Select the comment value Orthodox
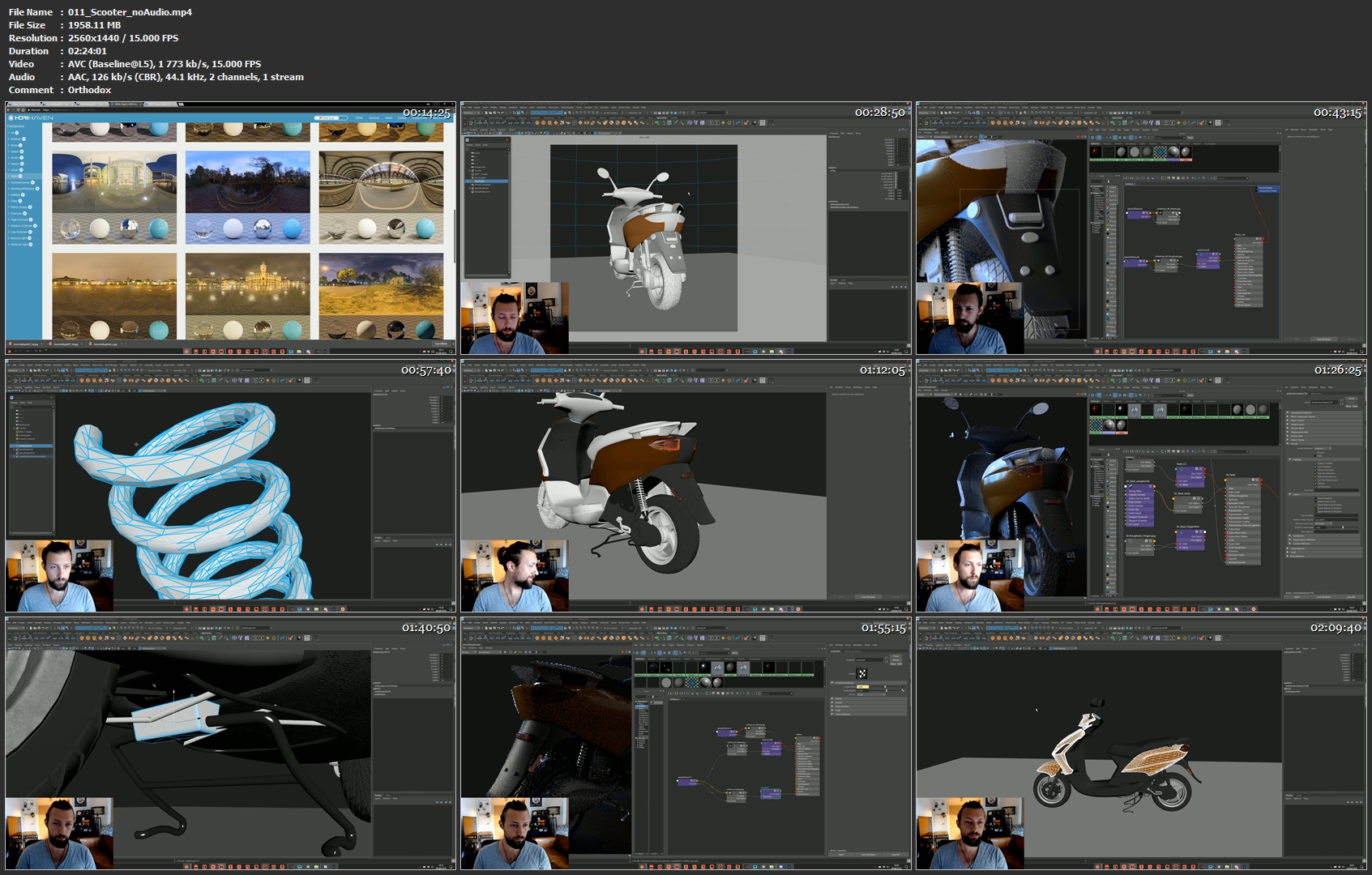The height and width of the screenshot is (875, 1372). (x=89, y=90)
